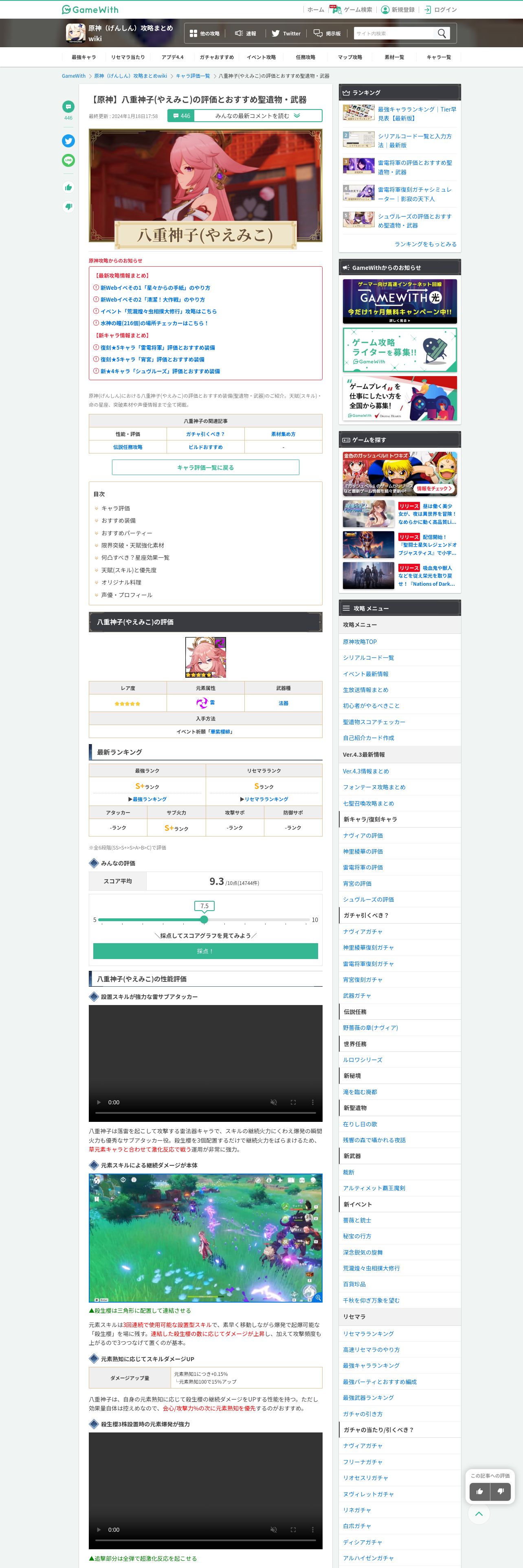Screen dimensions: 523x1568
Task: Open the Twitter header button
Action: (x=286, y=33)
